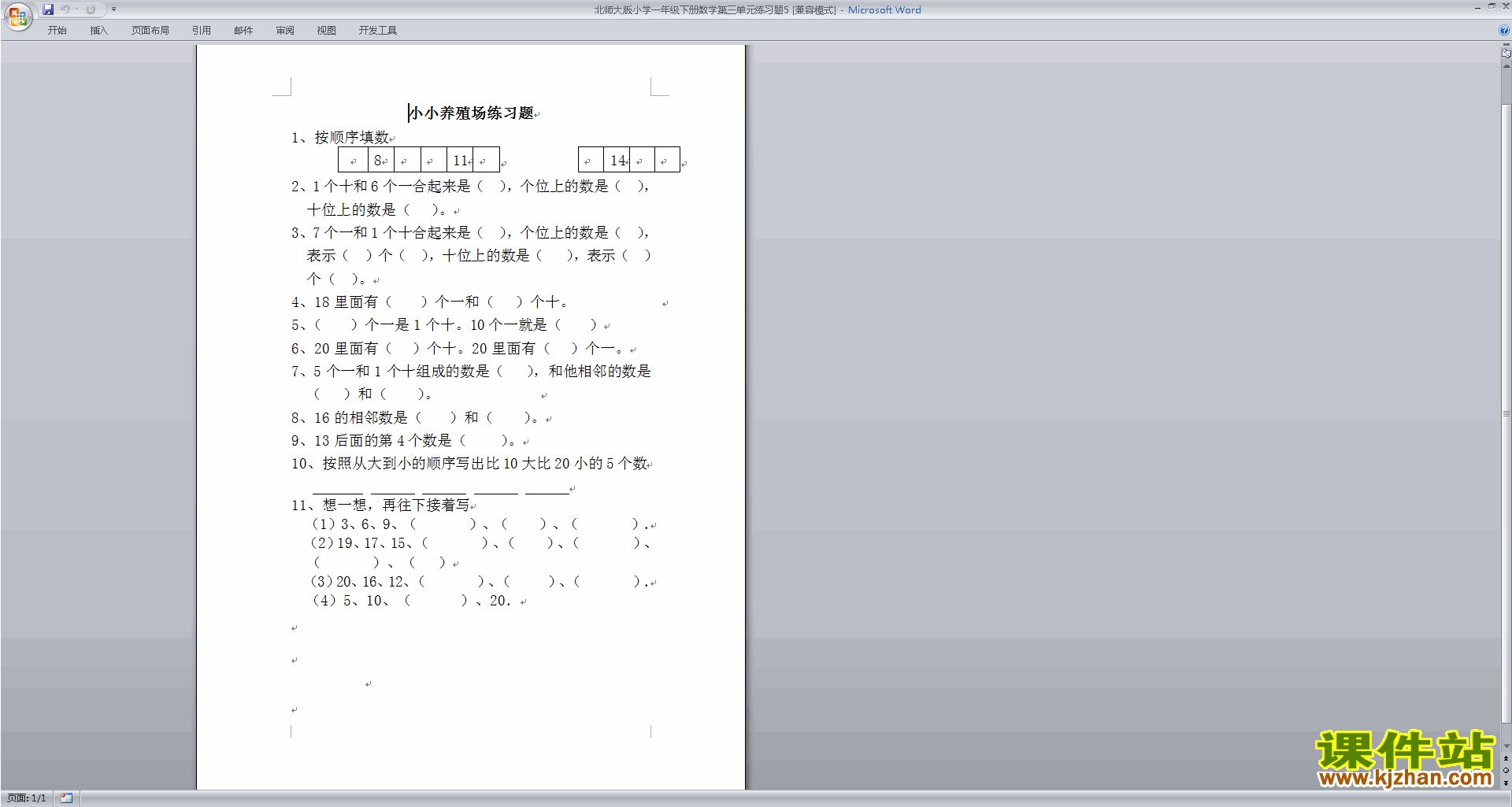Open the undo history dropdown arrow
1512x807 pixels.
(76, 9)
